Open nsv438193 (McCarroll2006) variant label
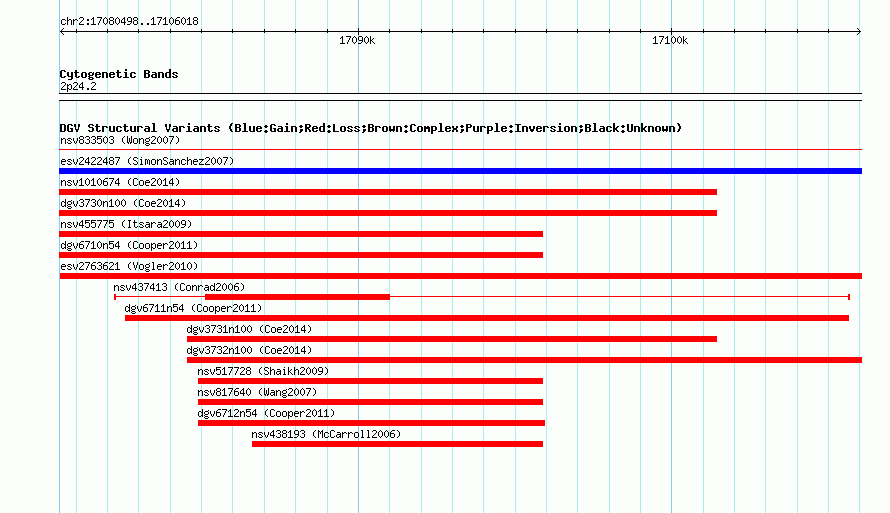 click(x=326, y=434)
